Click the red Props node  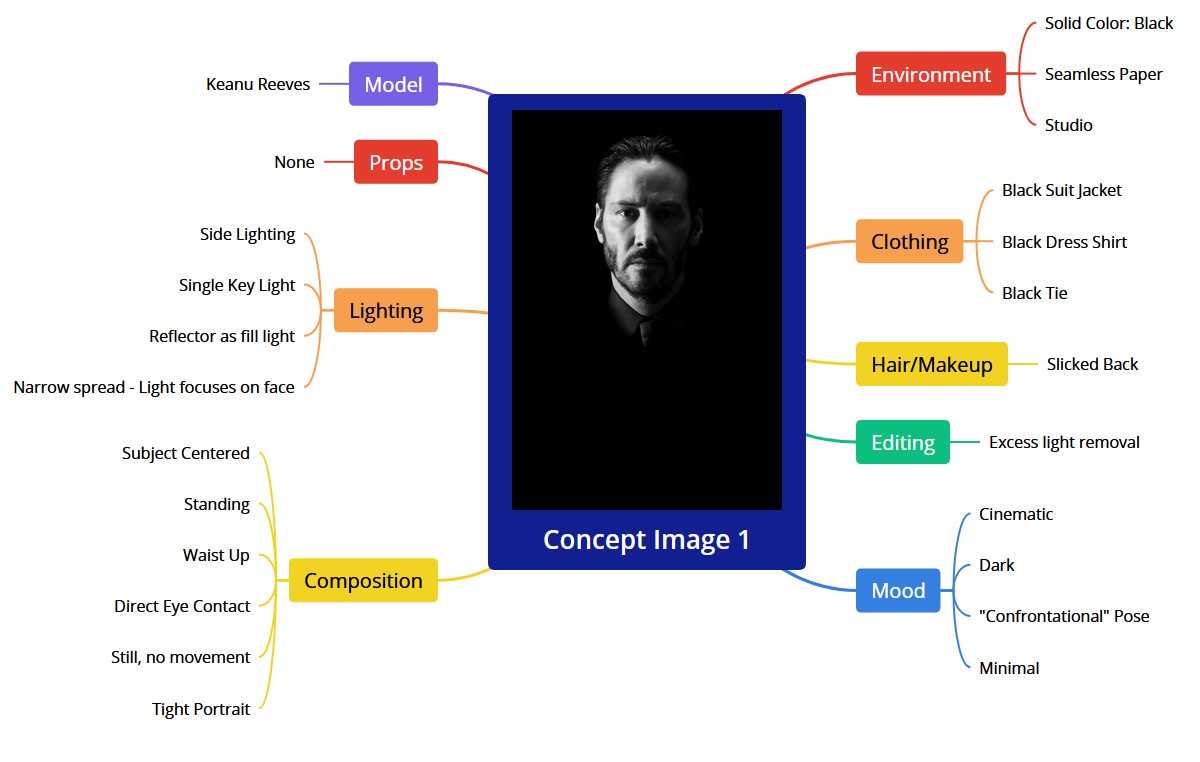[396, 162]
